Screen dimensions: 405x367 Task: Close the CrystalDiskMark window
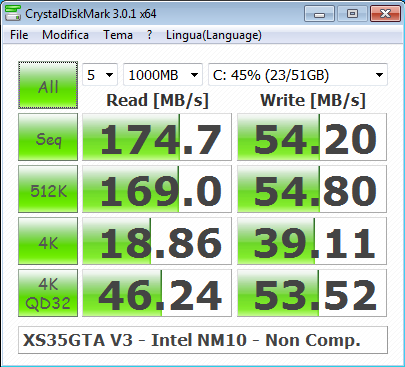click(x=385, y=14)
